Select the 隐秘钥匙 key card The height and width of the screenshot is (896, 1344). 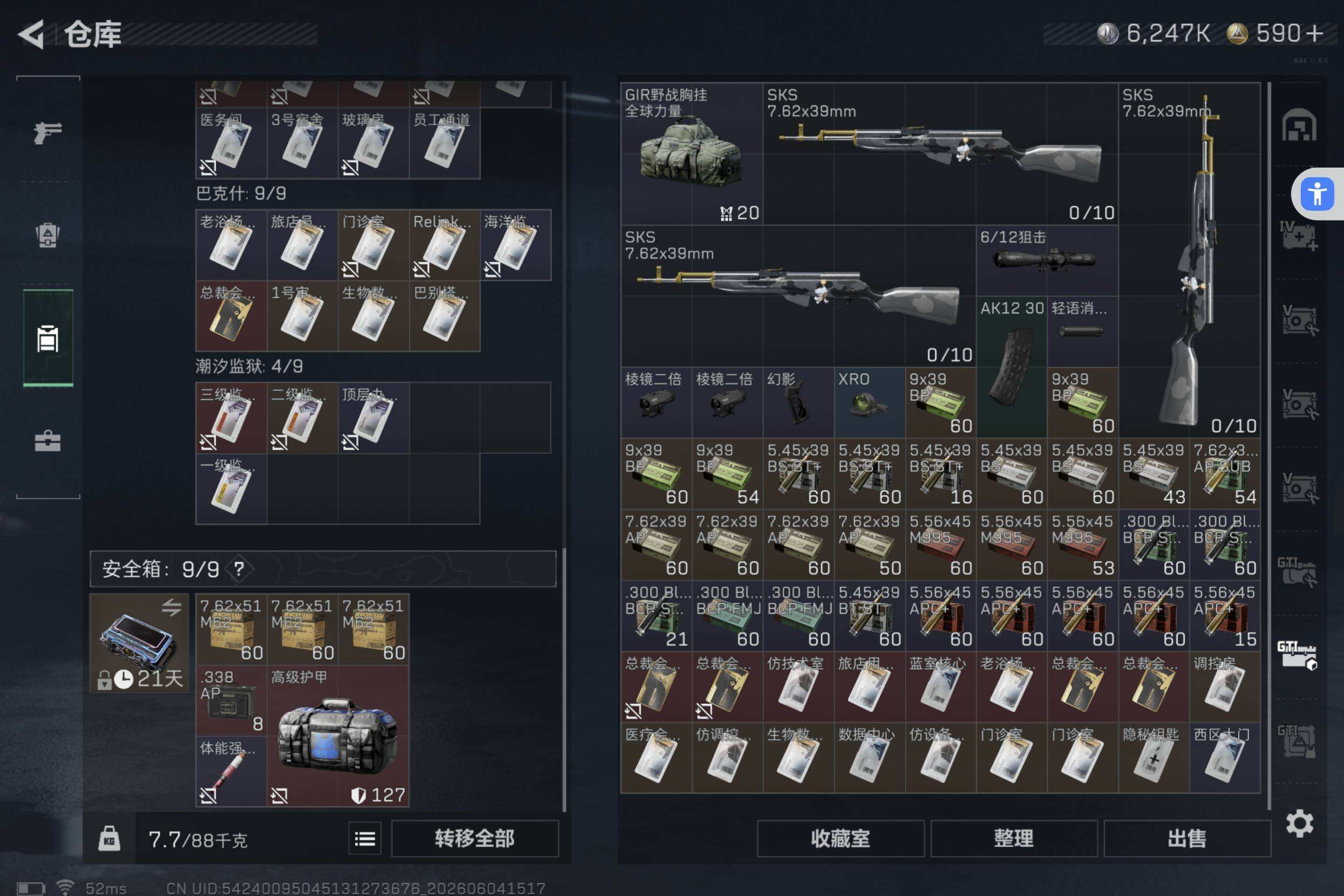(1154, 758)
